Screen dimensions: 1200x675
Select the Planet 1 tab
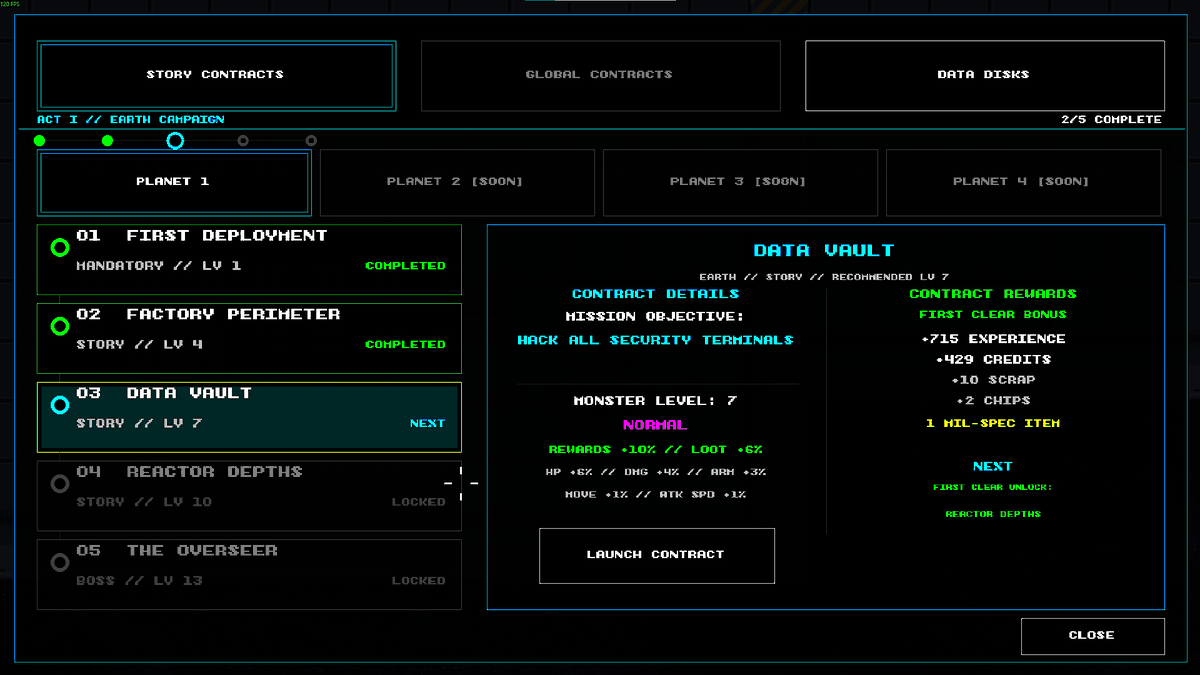(174, 182)
